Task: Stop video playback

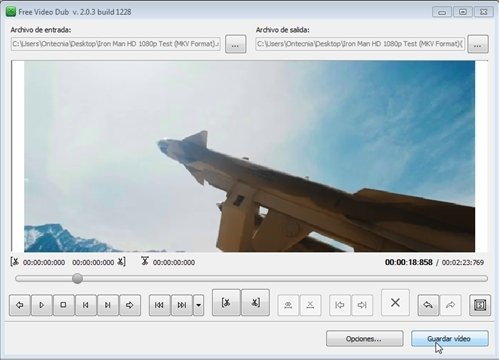Action: point(63,305)
